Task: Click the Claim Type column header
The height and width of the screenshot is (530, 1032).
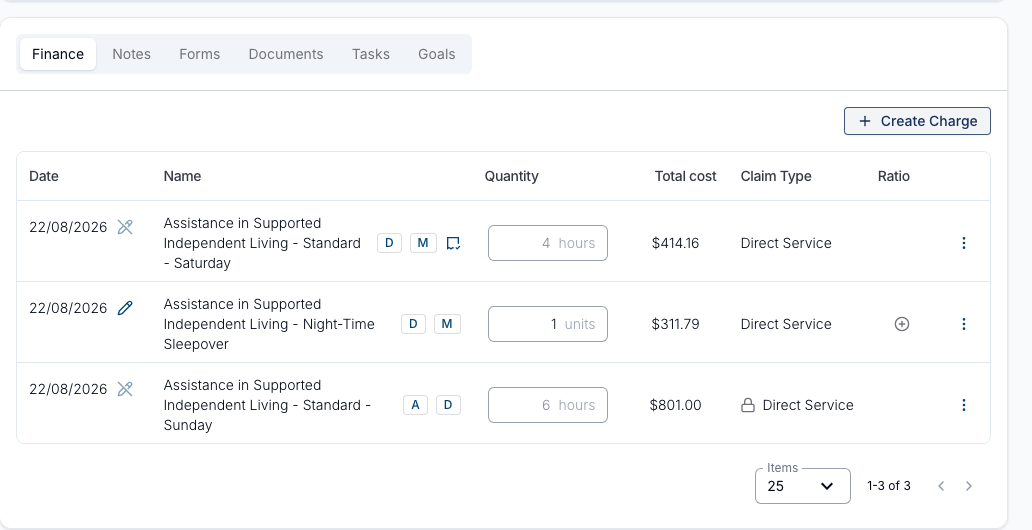Action: (x=776, y=176)
